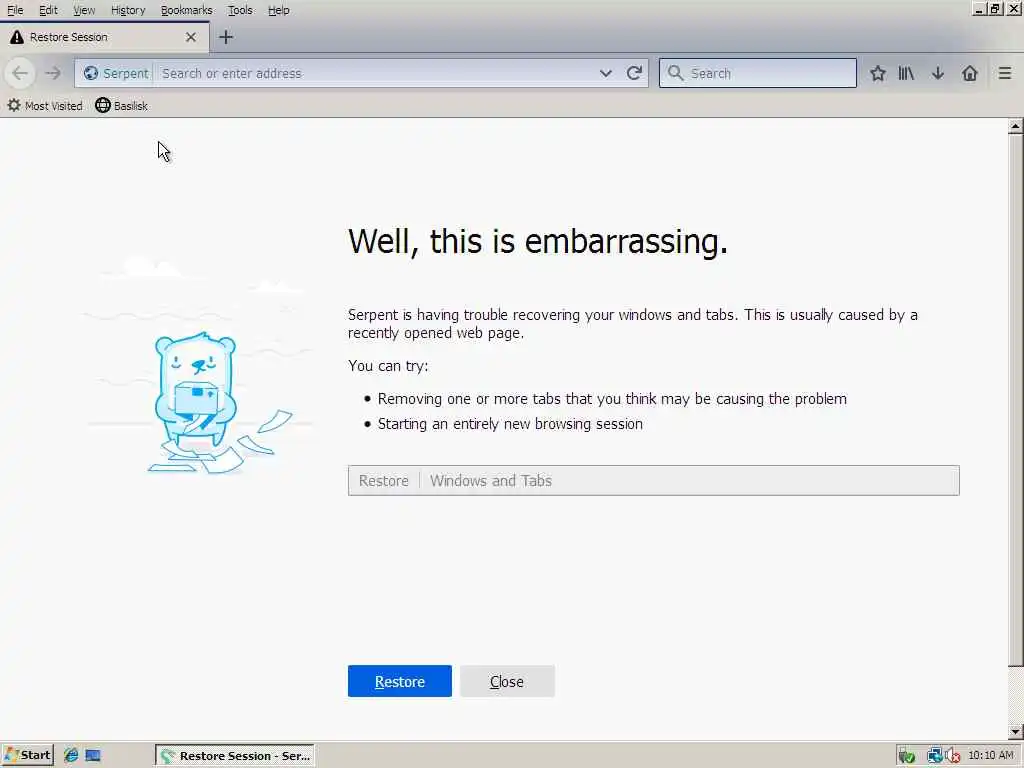Click the scrollbar up arrow
The image size is (1024, 768).
pos(1015,126)
